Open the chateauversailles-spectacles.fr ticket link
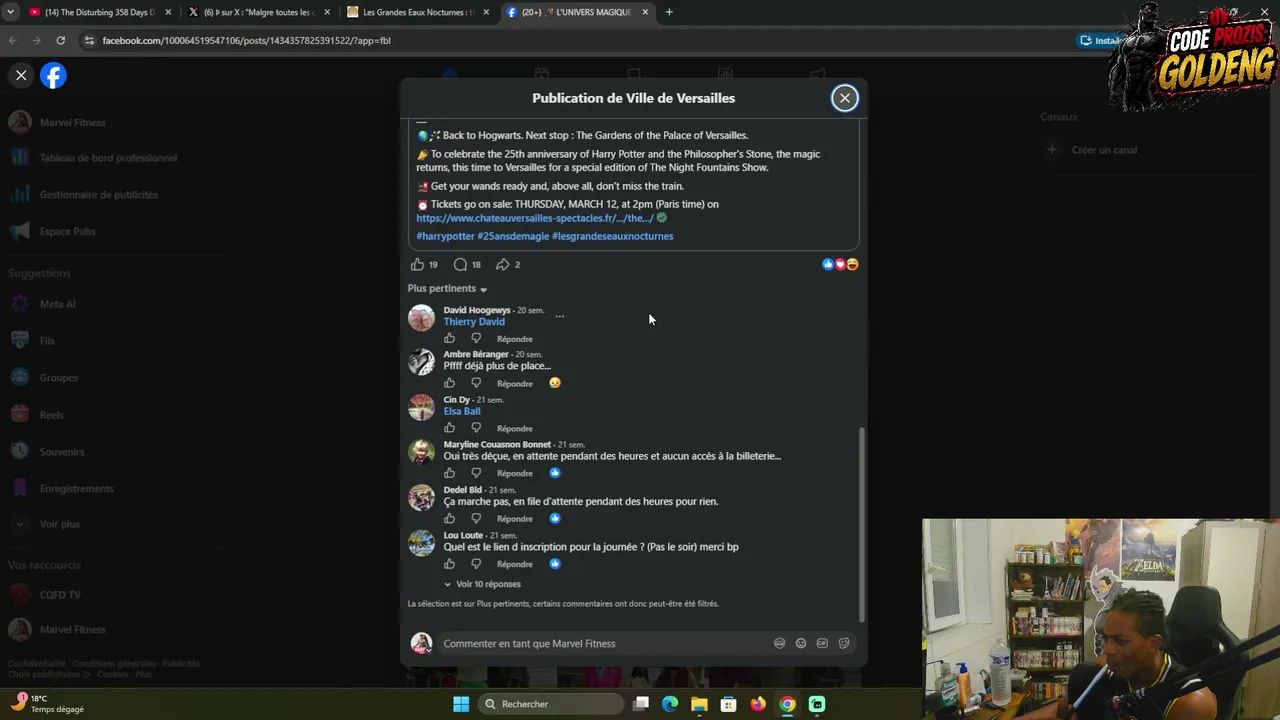Viewport: 1280px width, 720px height. [x=535, y=218]
